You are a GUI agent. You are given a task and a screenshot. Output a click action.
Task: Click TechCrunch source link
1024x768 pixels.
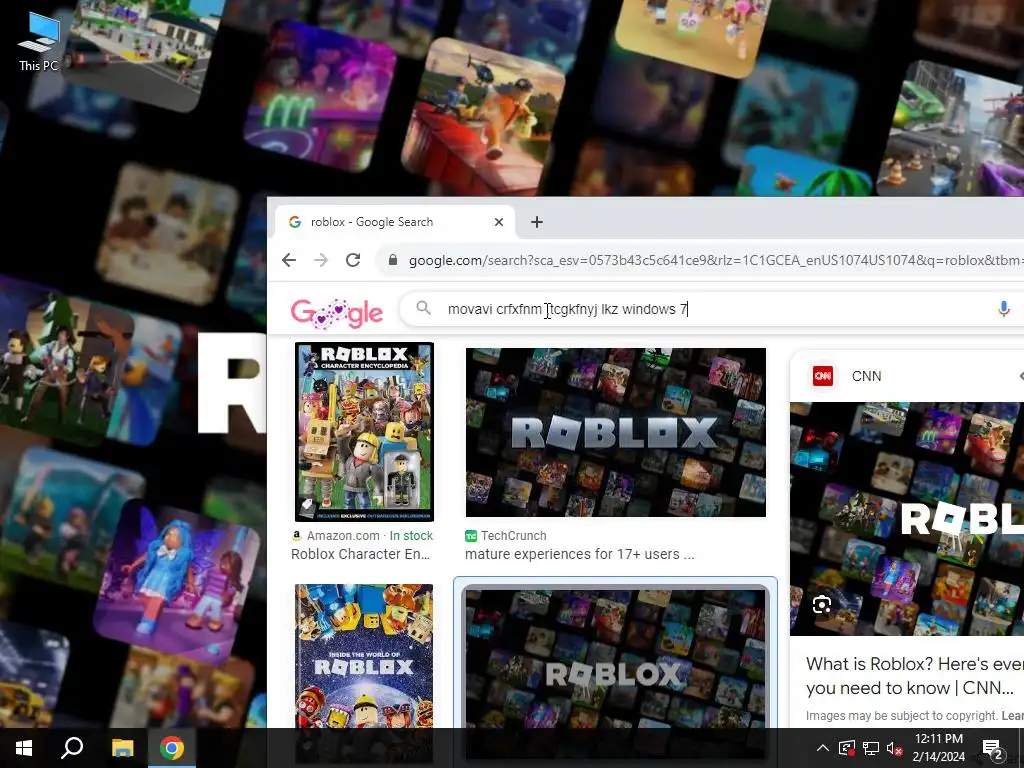(x=513, y=536)
